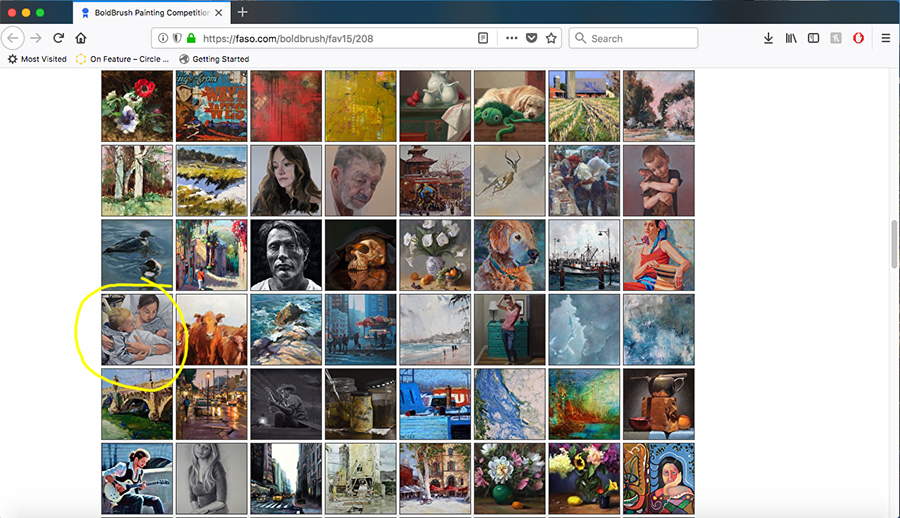Open the black and white man portrait
Screen dimensions: 900x518
pos(286,255)
